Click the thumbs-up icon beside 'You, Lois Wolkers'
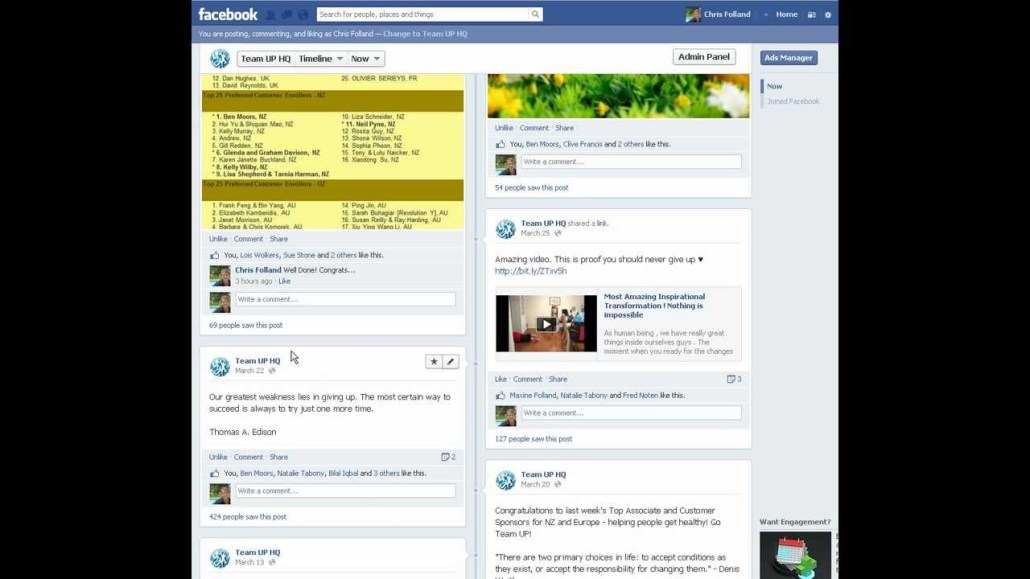This screenshot has height=579, width=1030. coord(214,255)
